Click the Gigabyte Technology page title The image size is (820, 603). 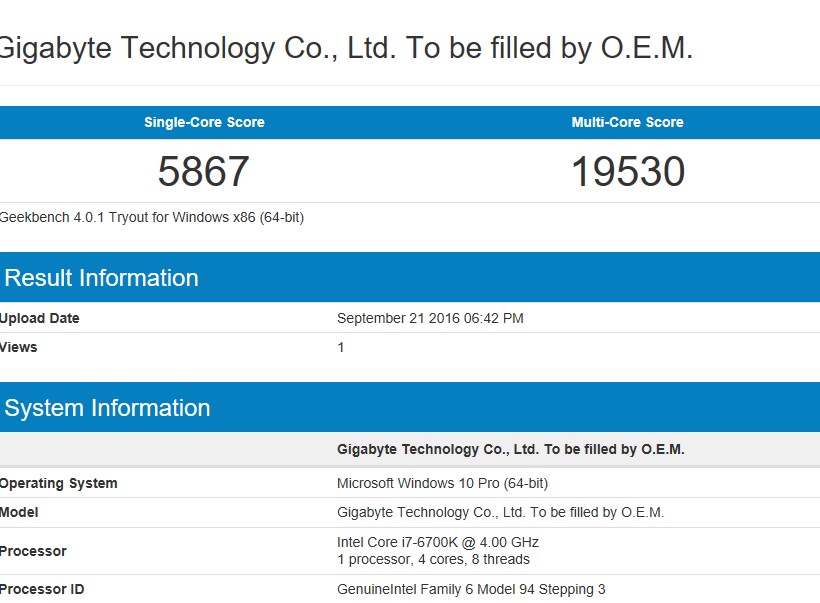click(346, 48)
